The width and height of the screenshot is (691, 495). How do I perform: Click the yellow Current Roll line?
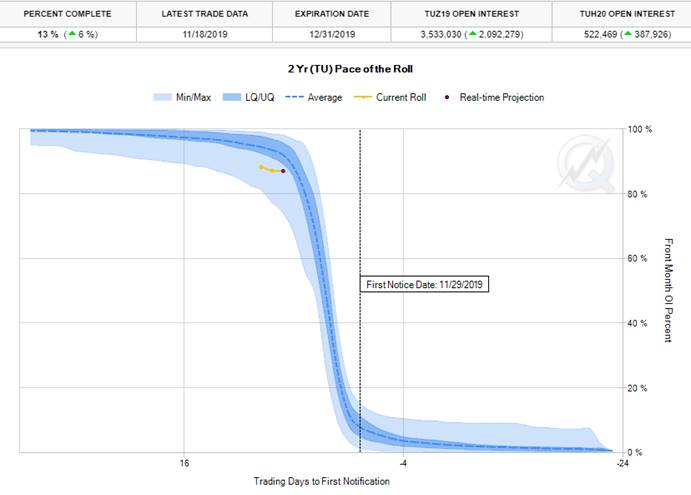(x=266, y=169)
